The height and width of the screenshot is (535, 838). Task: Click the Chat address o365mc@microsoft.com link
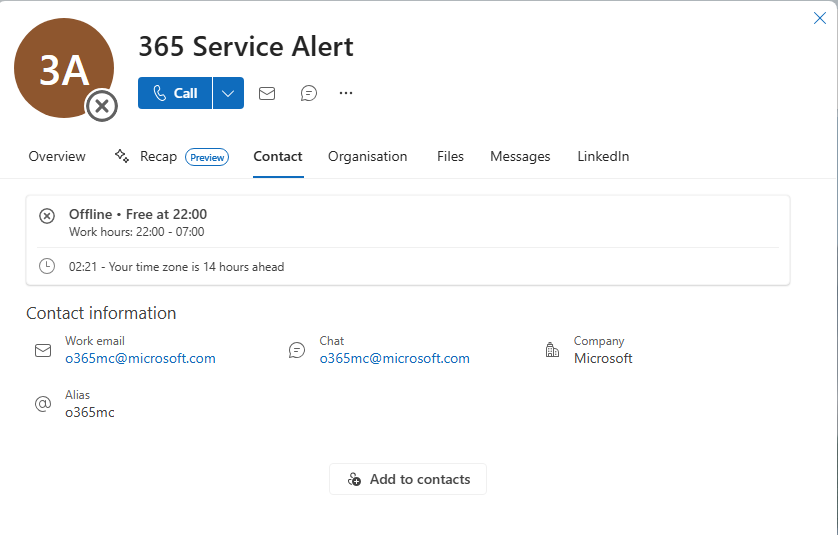(x=394, y=359)
